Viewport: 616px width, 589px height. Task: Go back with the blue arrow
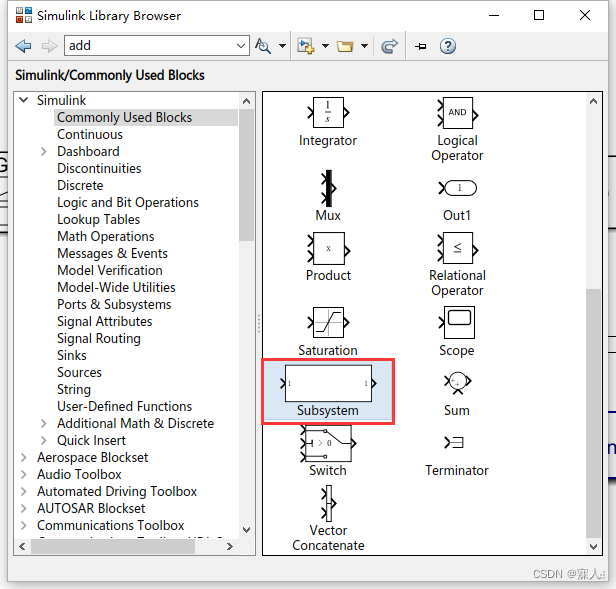pos(24,46)
